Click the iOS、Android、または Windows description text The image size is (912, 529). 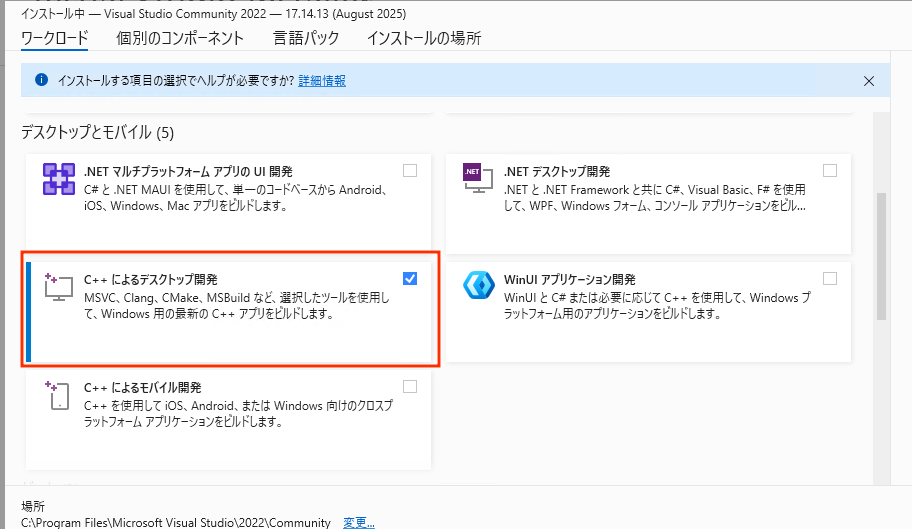pyautogui.click(x=238, y=413)
